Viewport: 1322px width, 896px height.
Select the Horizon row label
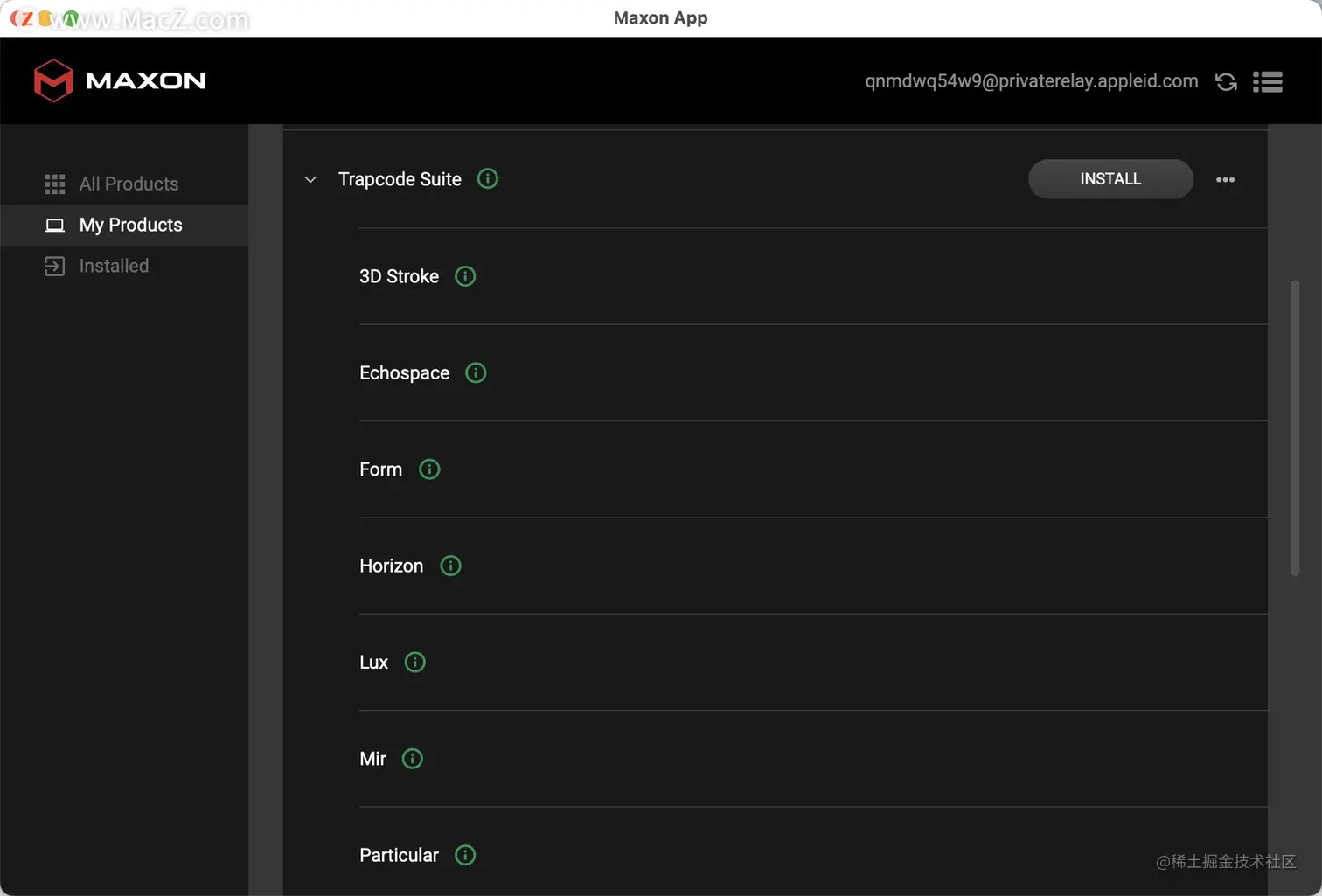click(391, 566)
